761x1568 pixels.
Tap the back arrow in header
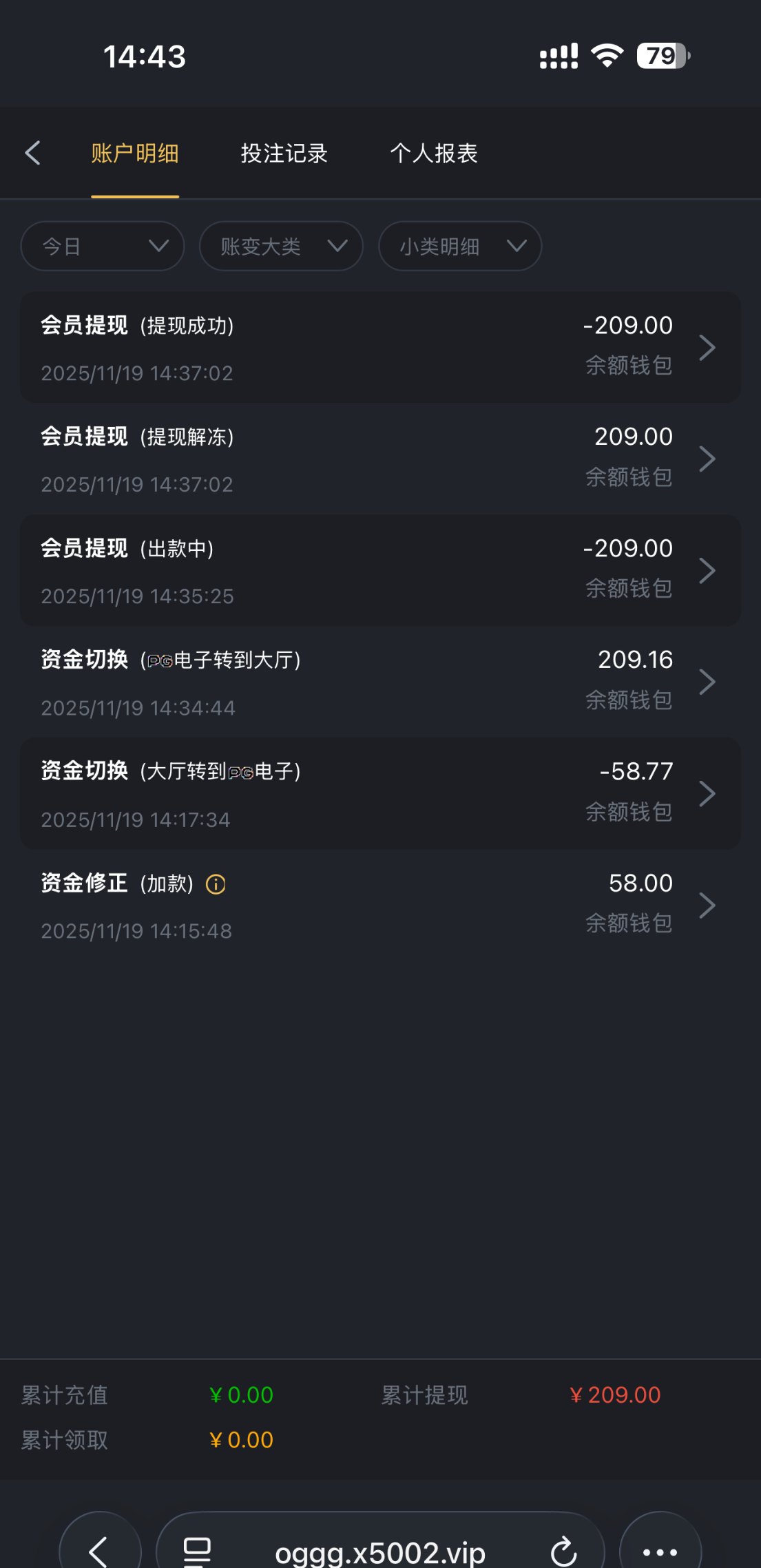32,153
